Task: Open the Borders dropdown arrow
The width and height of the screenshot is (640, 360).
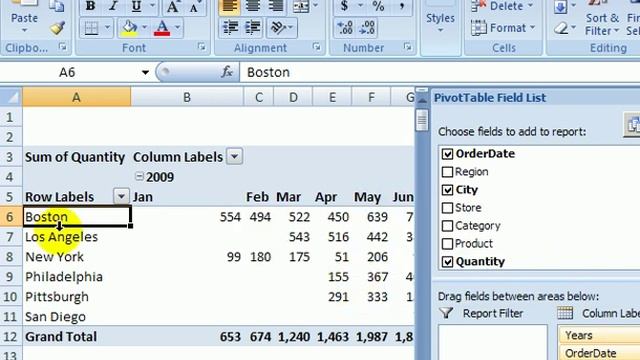Action: [107, 28]
